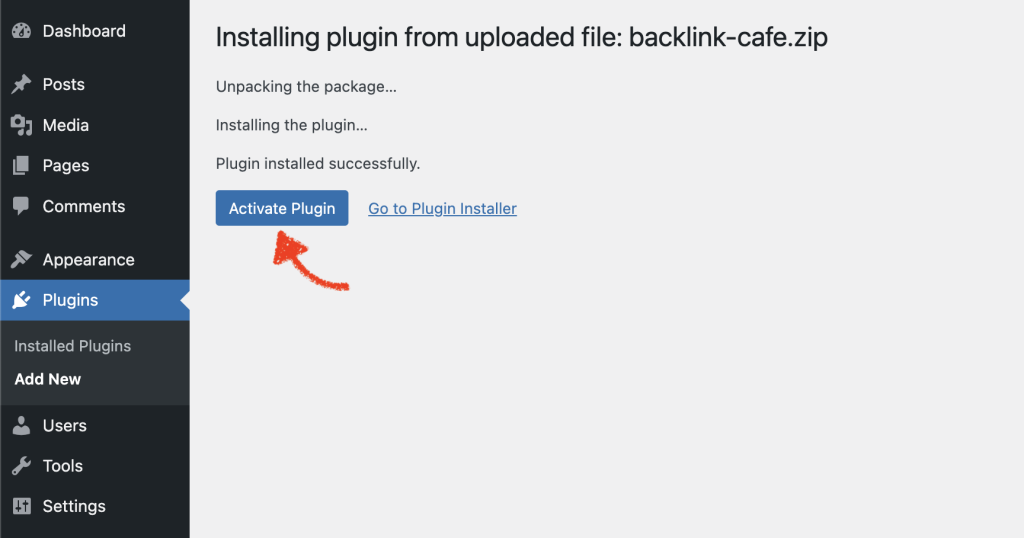Click the Settings sliders icon
1024x538 pixels.
[x=21, y=506]
